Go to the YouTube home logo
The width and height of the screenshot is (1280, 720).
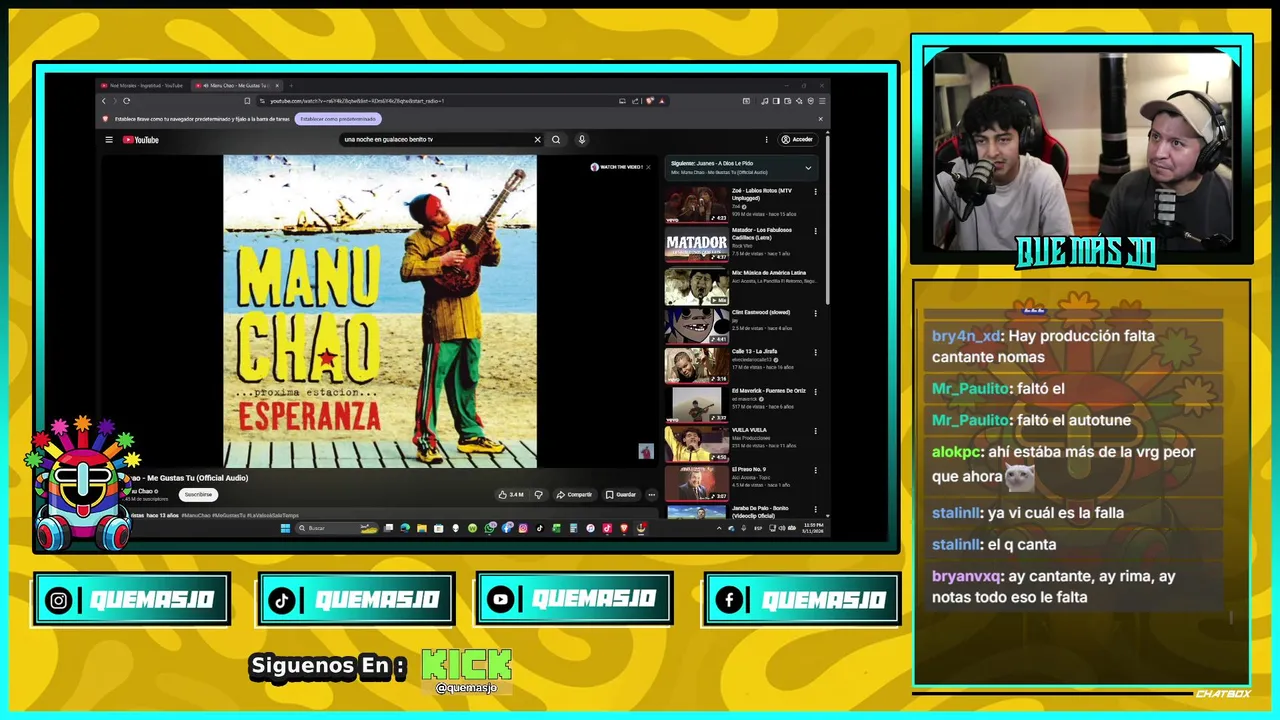click(x=141, y=140)
